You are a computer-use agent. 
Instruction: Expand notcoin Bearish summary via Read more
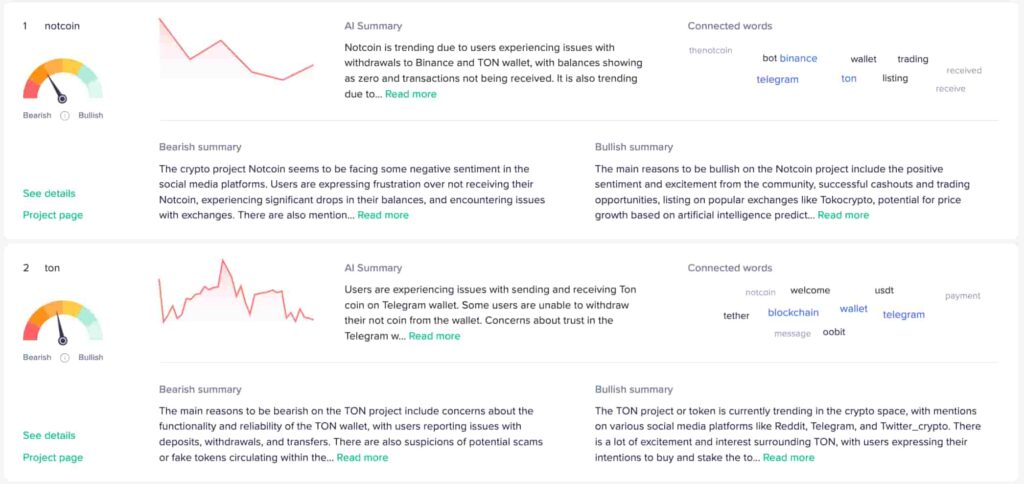[x=383, y=215]
